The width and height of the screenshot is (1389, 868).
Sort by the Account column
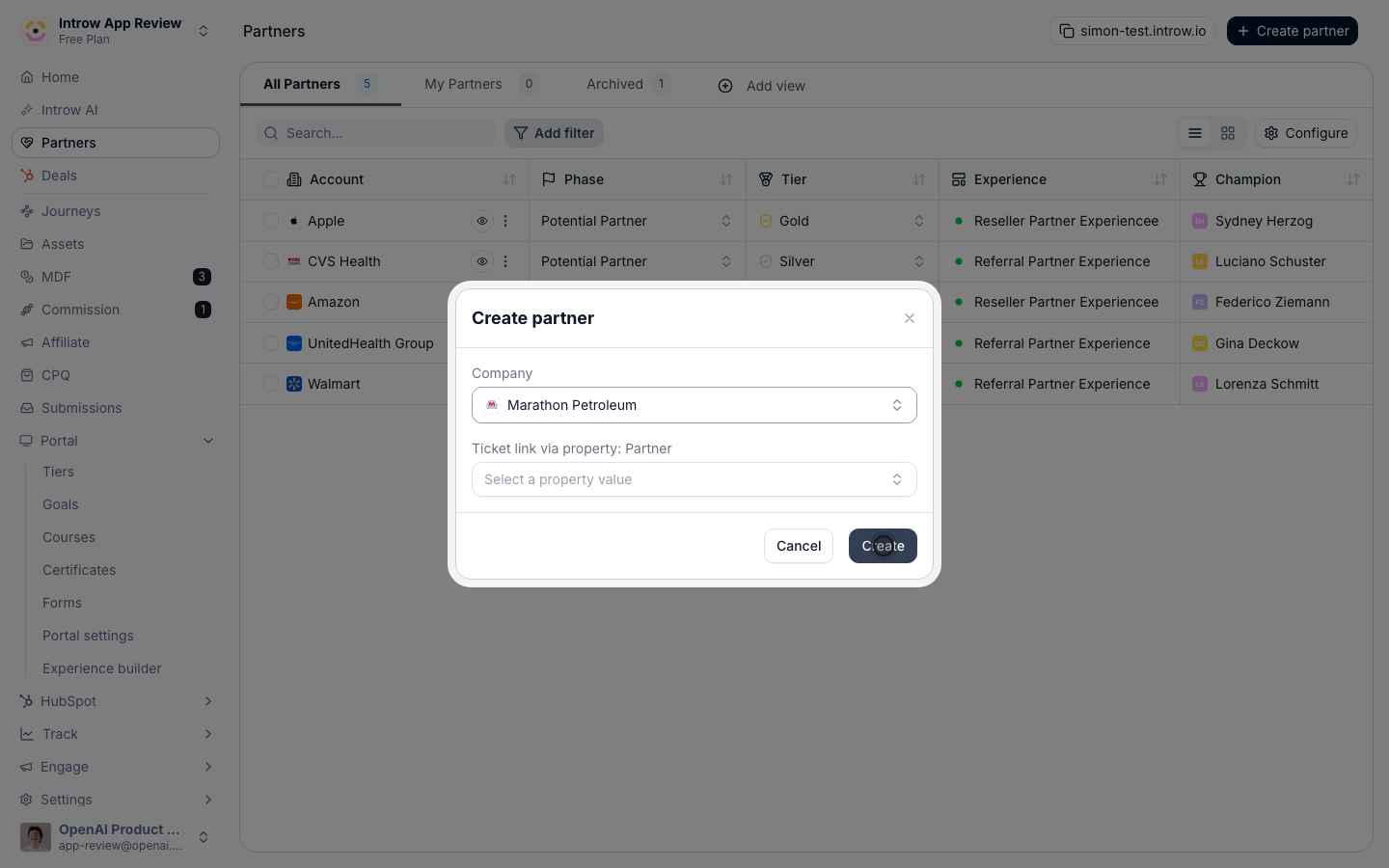tap(509, 179)
